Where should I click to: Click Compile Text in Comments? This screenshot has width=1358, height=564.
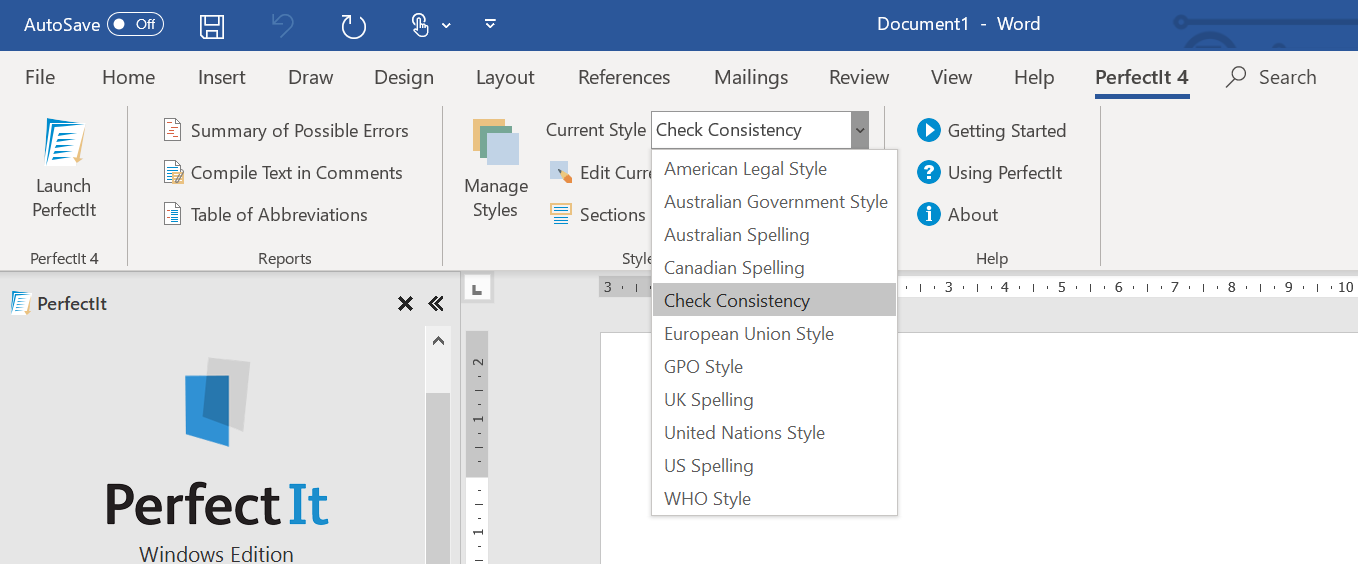point(283,172)
